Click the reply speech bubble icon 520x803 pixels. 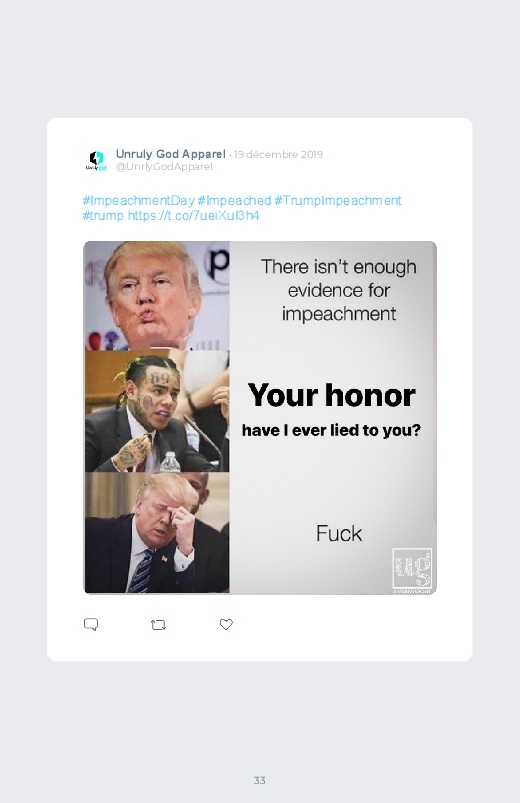[91, 624]
